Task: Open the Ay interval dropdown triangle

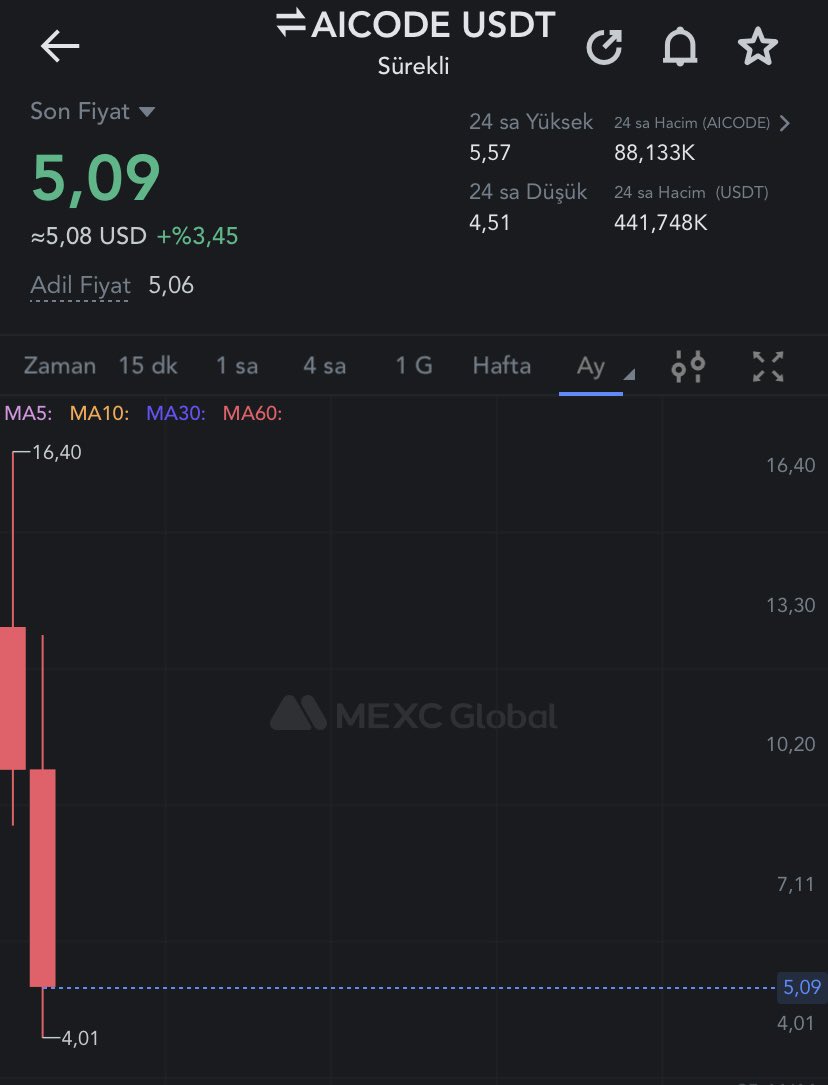Action: coord(629,375)
